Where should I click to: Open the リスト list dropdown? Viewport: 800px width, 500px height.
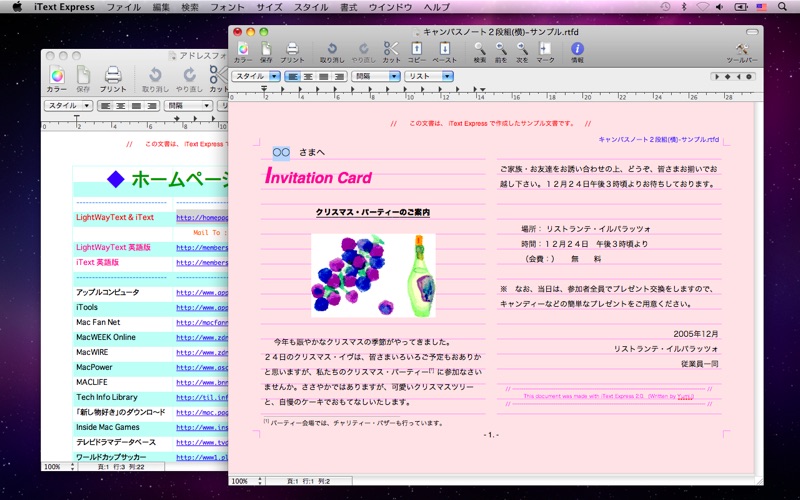click(x=429, y=77)
